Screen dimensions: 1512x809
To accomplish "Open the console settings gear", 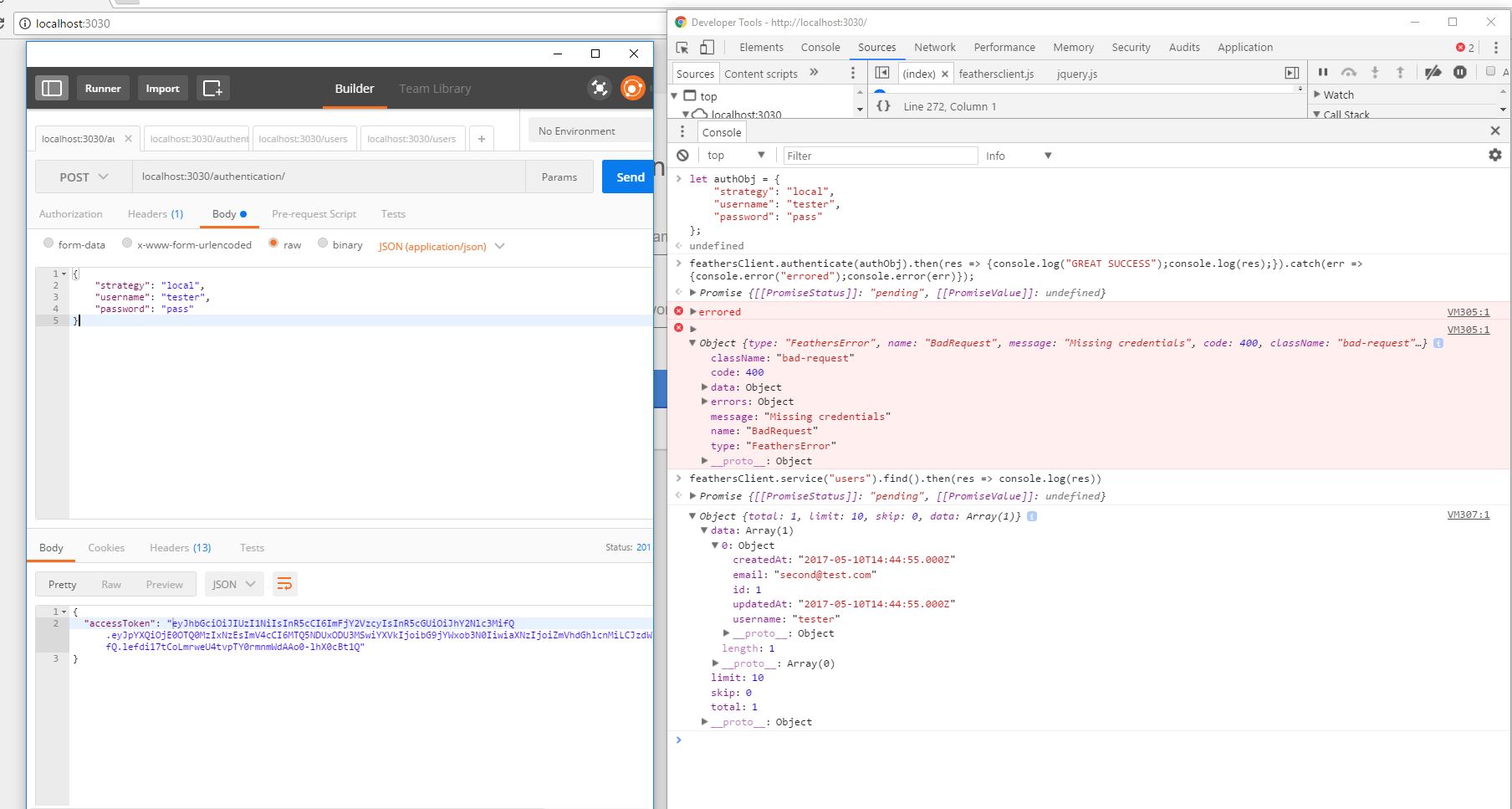I will 1494,155.
